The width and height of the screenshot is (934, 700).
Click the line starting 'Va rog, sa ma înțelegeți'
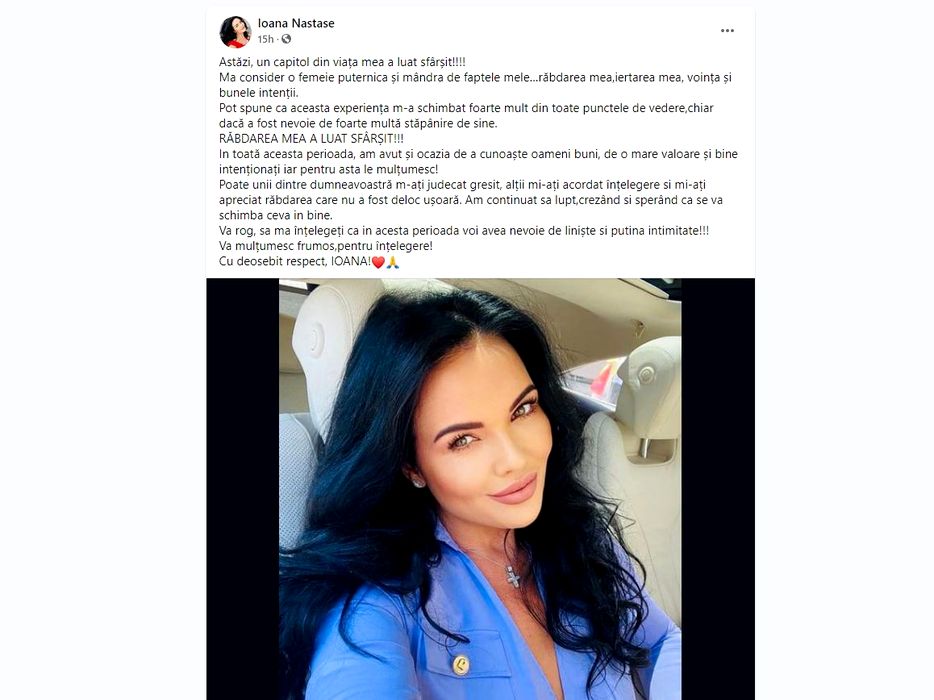[463, 231]
